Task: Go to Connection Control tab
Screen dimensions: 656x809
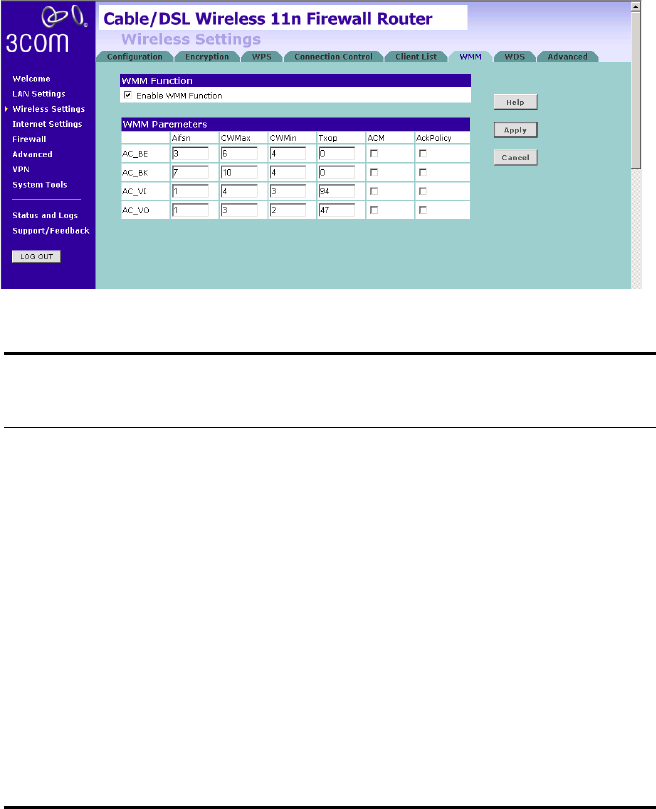Action: [x=333, y=57]
